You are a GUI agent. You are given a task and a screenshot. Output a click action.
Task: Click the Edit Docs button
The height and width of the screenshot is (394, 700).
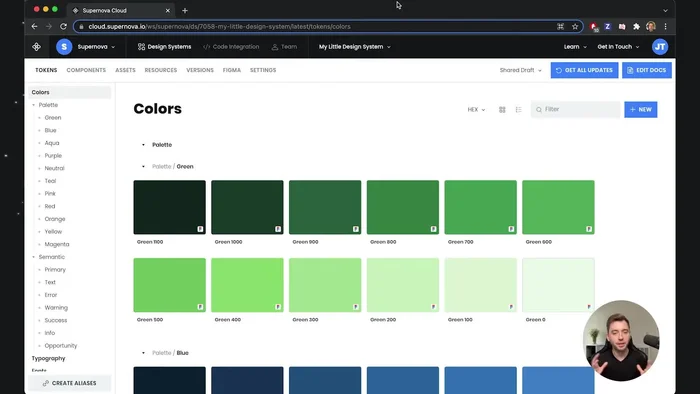coord(647,70)
